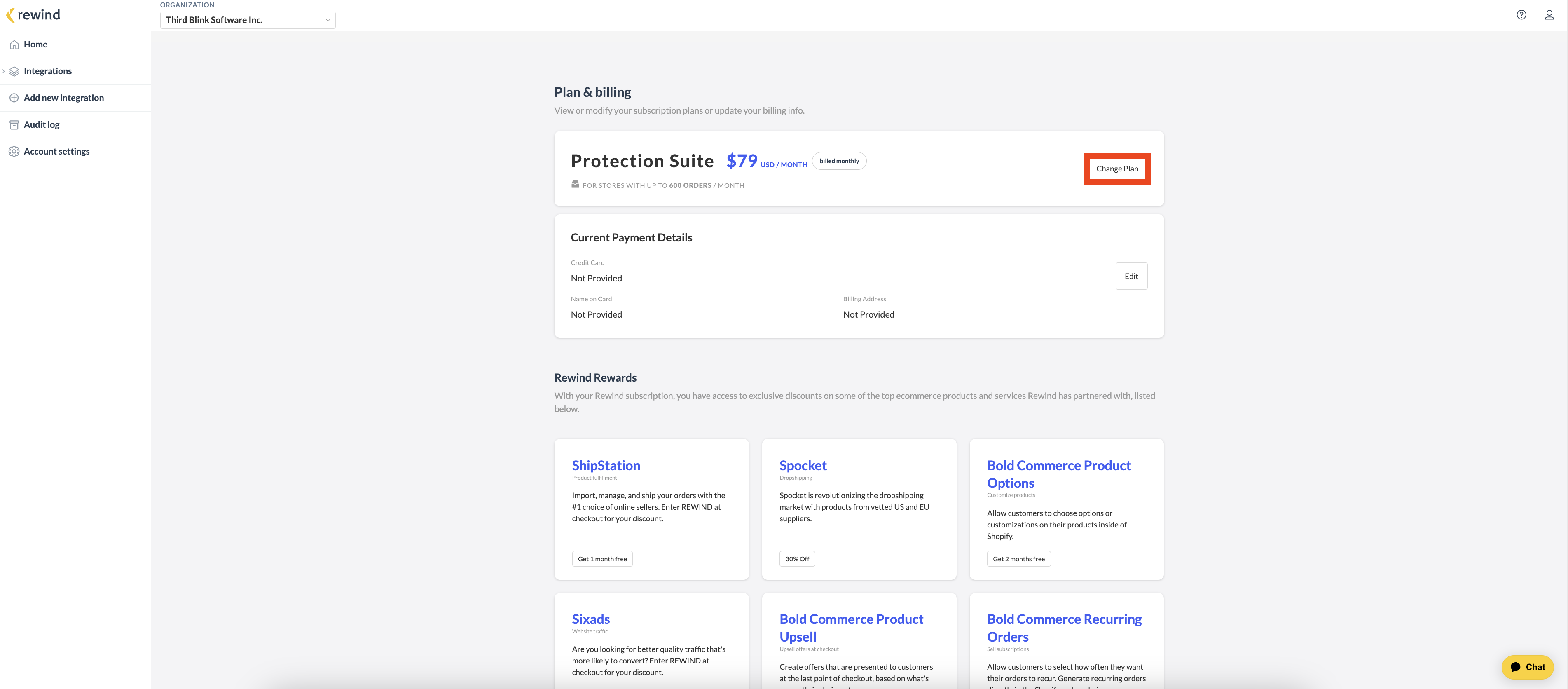Expand the Integrations submenu chevron
The image size is (1568, 689).
pyautogui.click(x=4, y=71)
